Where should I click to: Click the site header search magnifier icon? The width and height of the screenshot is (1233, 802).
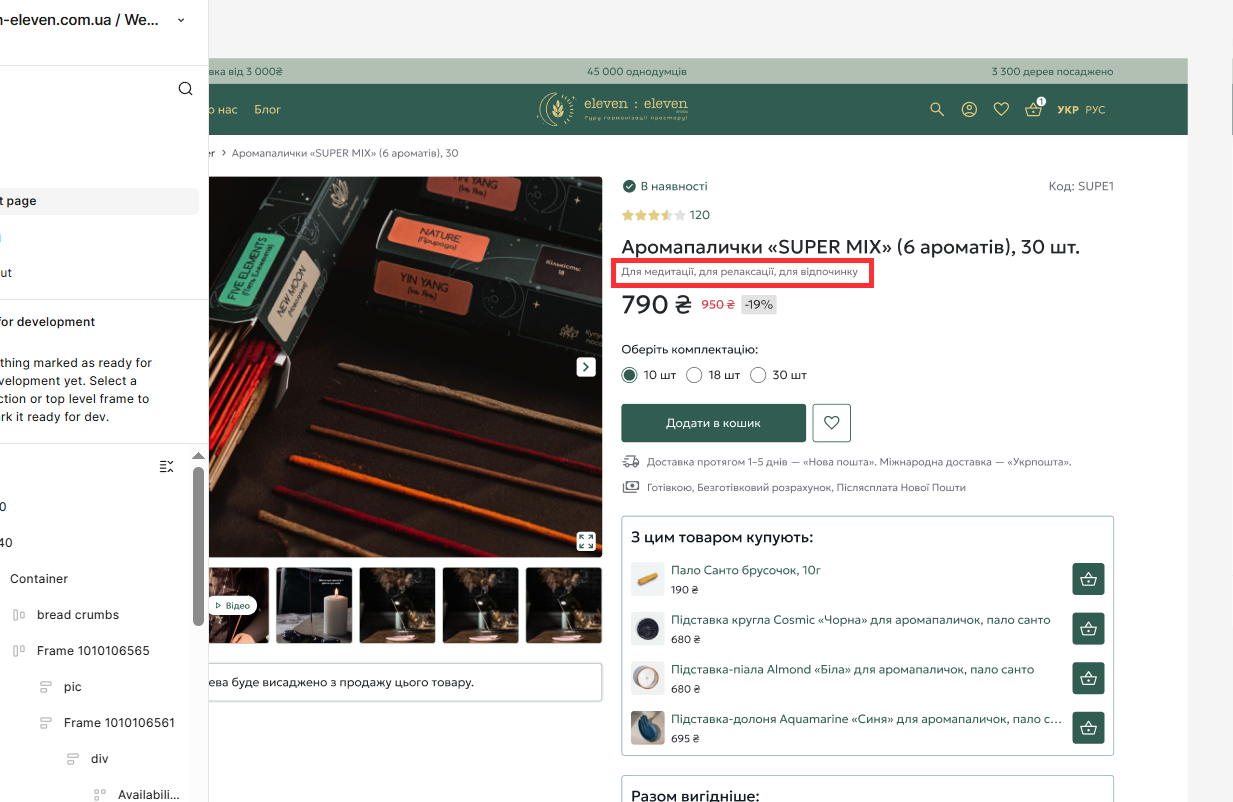click(937, 110)
